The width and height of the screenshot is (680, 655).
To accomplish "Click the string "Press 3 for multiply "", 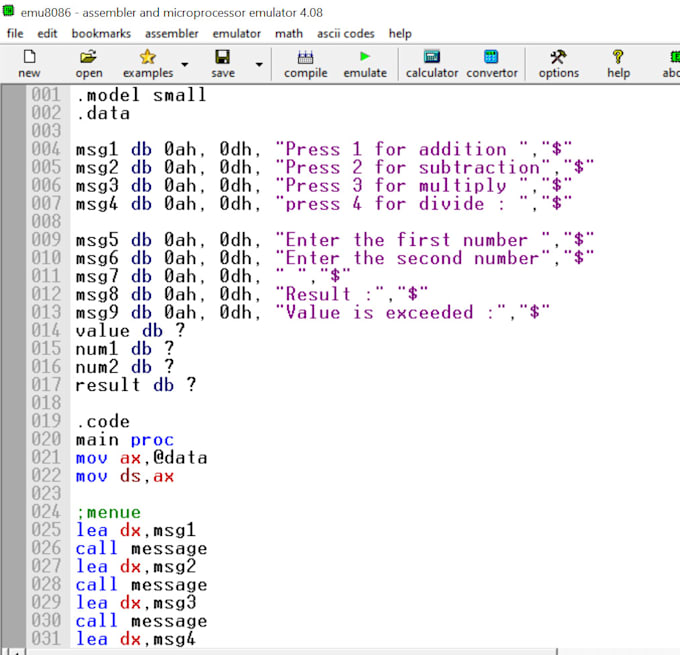I will pos(403,186).
